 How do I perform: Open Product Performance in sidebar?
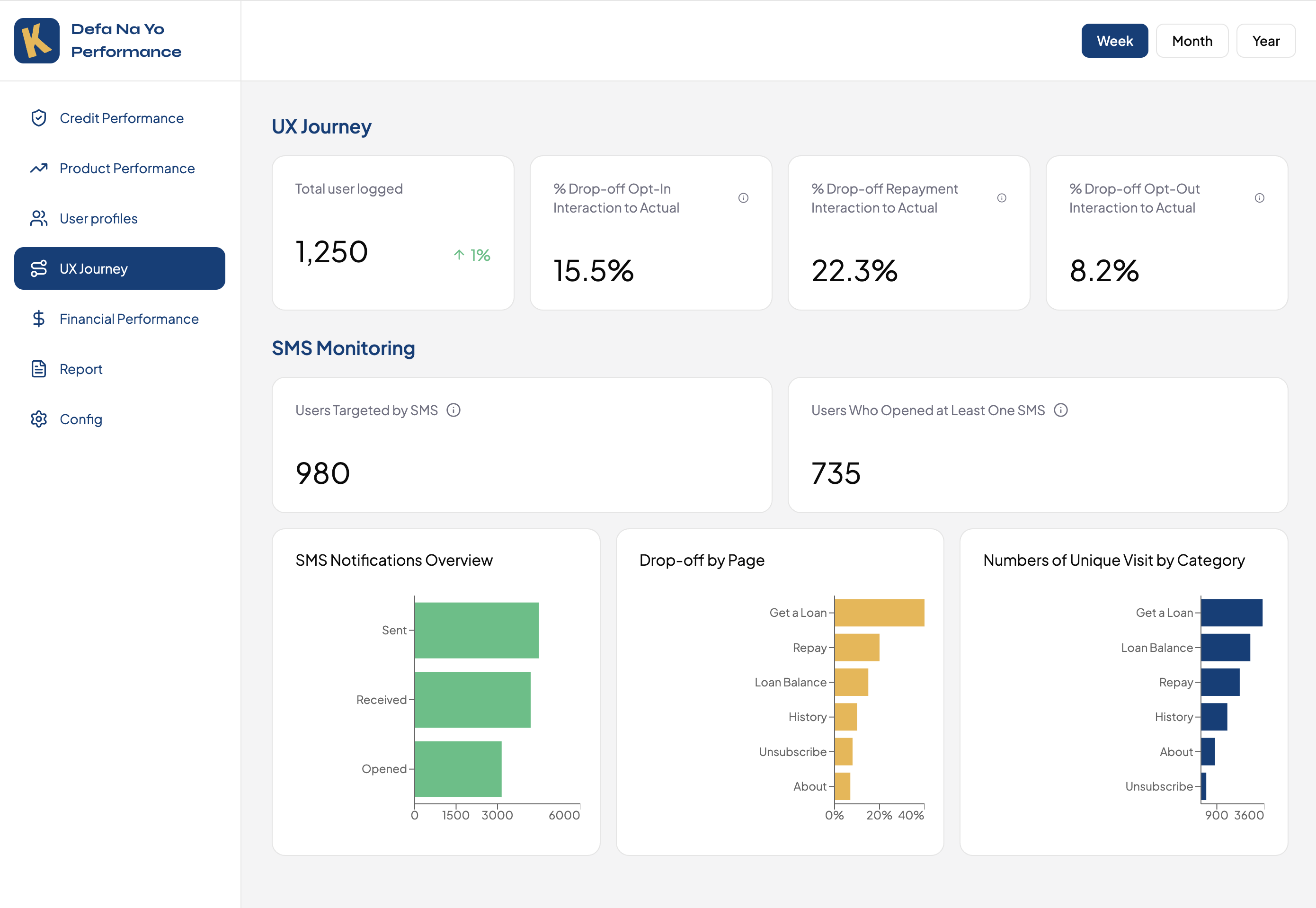119,168
